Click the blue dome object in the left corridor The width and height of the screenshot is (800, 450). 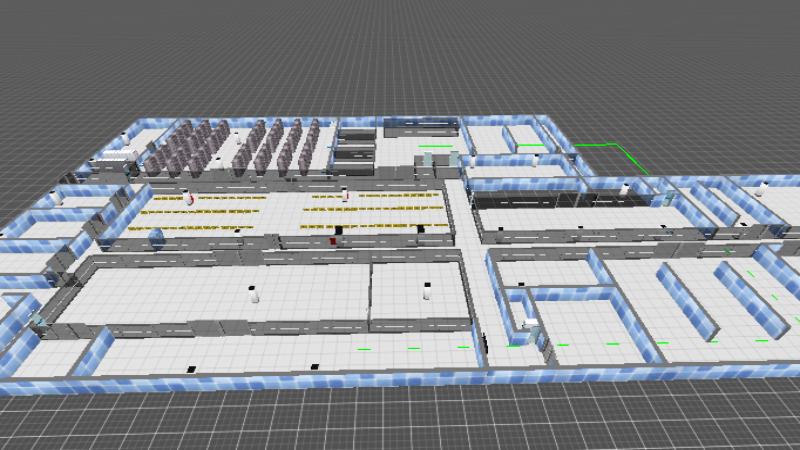(155, 237)
